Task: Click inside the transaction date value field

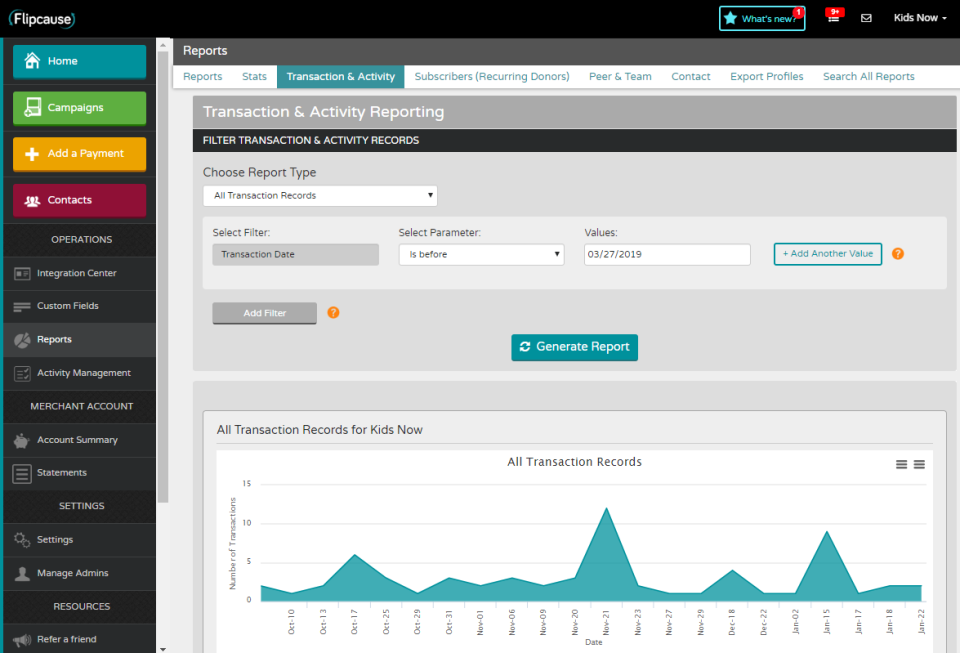Action: [x=667, y=254]
